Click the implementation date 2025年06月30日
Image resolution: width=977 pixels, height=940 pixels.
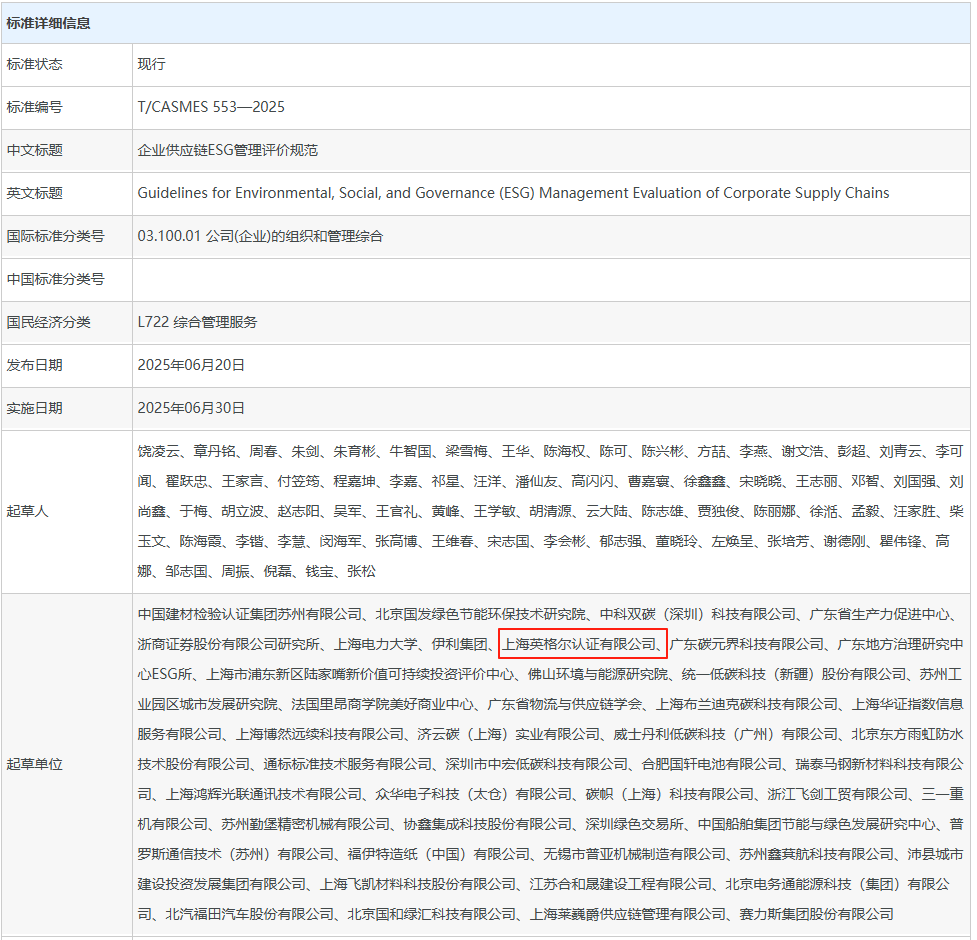(191, 408)
